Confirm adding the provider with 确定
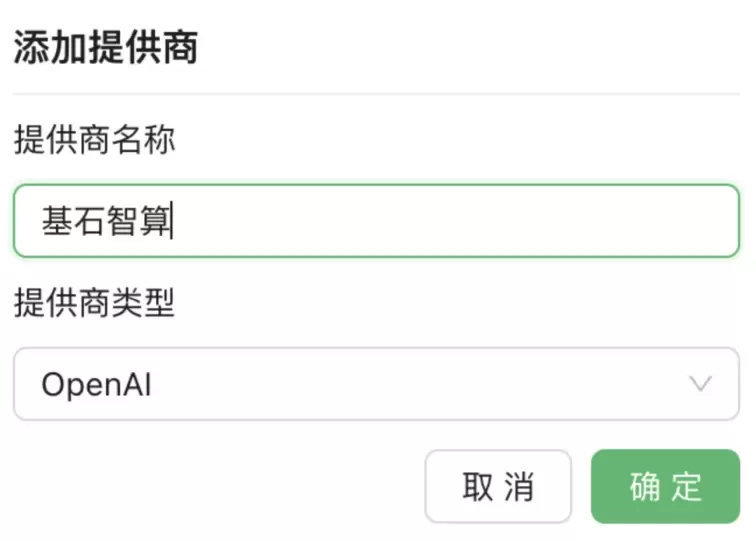Image resolution: width=756 pixels, height=541 pixels. point(665,487)
